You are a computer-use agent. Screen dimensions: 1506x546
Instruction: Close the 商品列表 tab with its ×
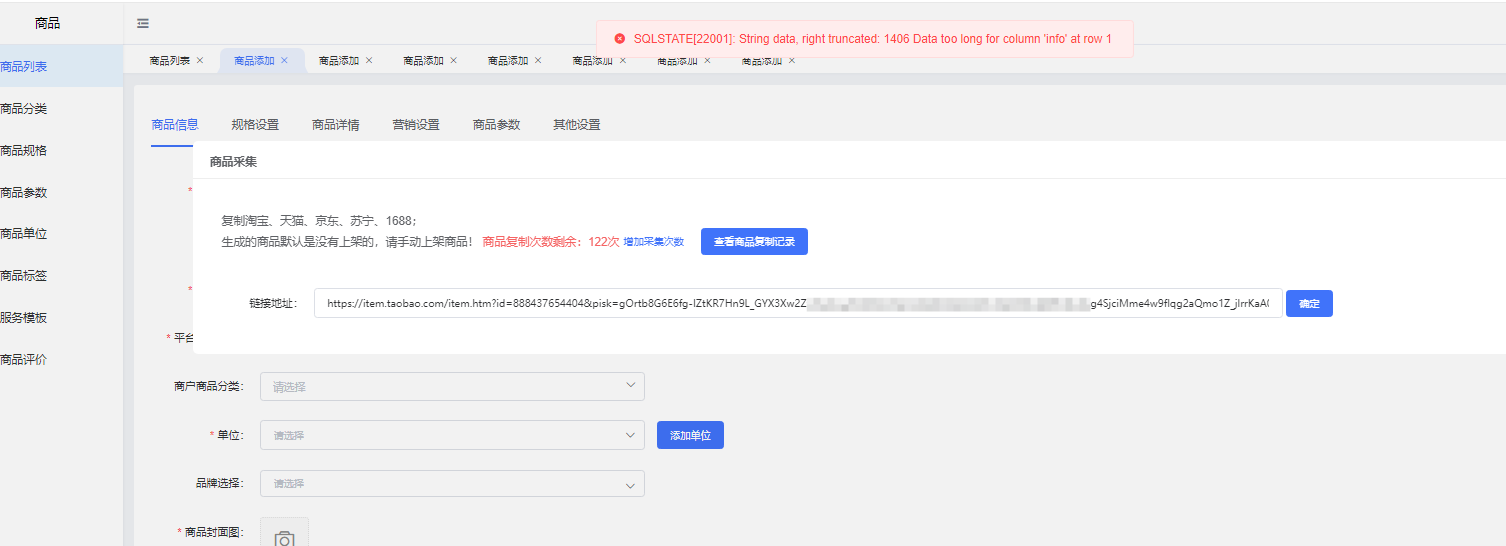coord(200,60)
